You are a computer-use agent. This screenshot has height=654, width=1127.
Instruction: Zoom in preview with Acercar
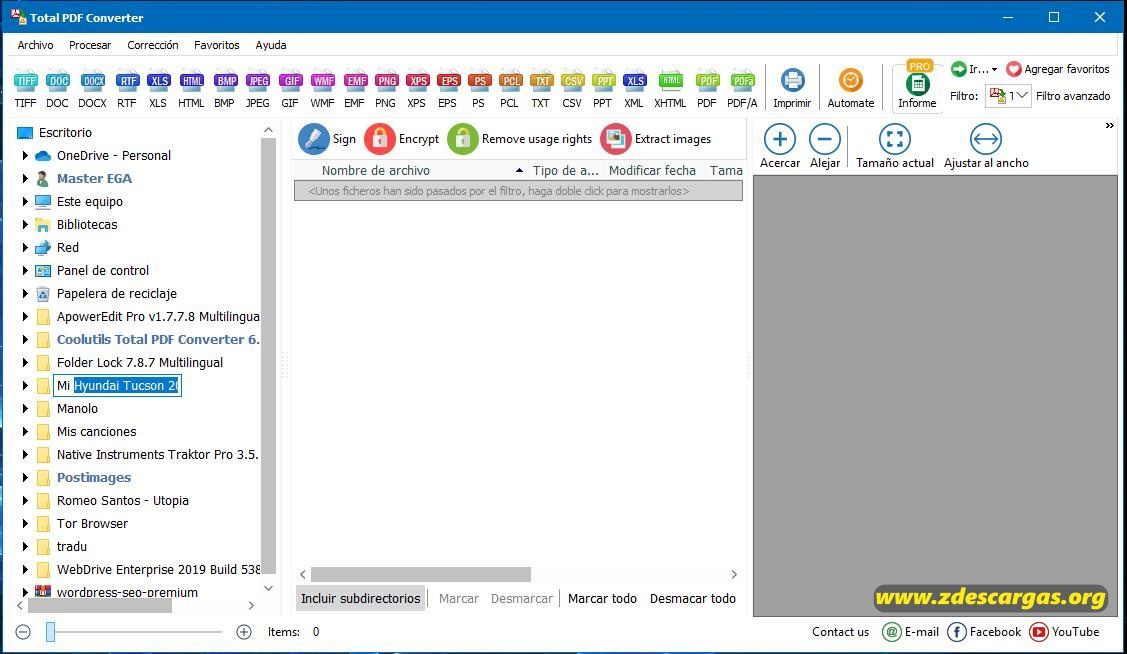(780, 147)
